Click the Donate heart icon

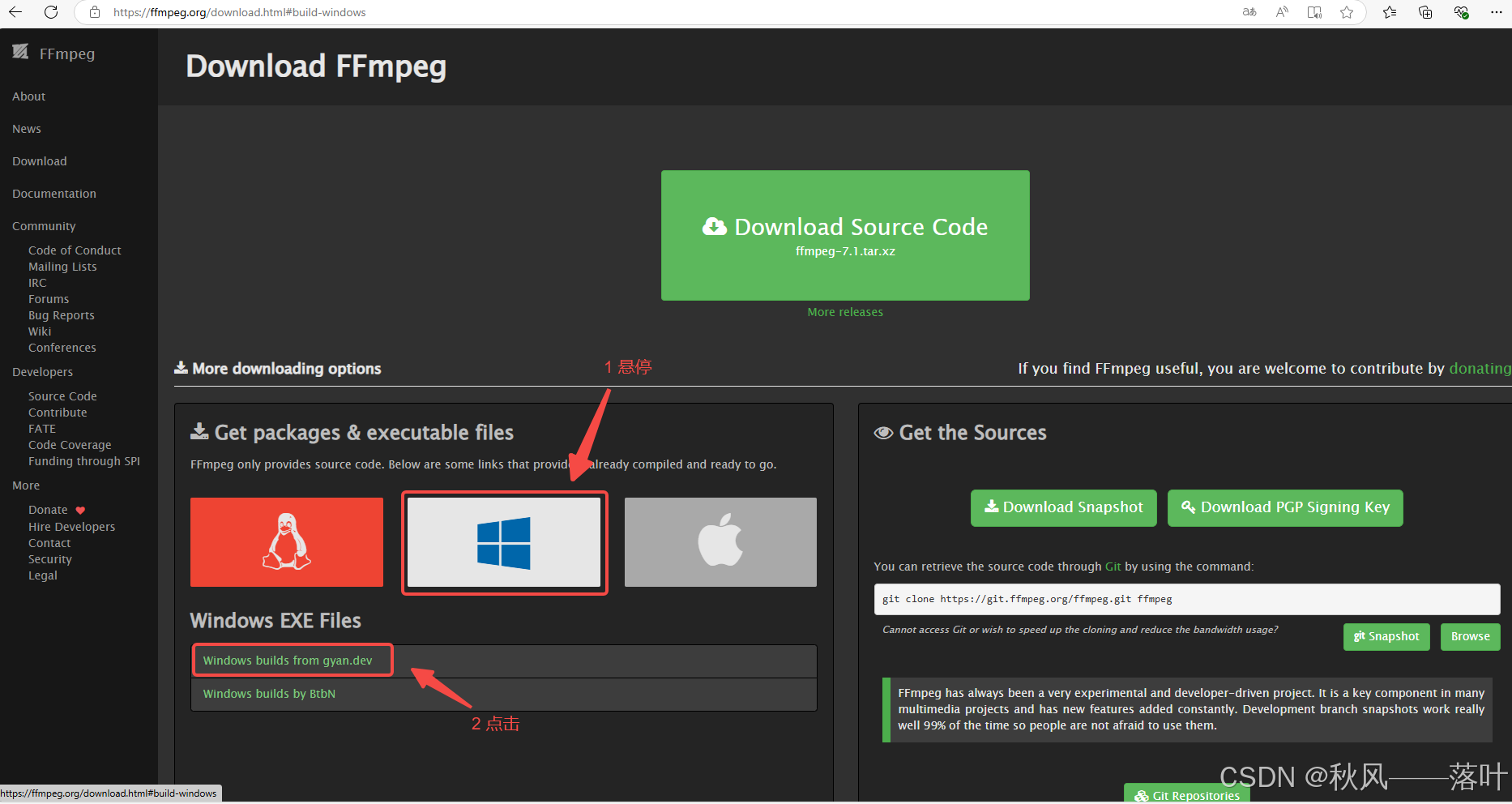click(80, 511)
